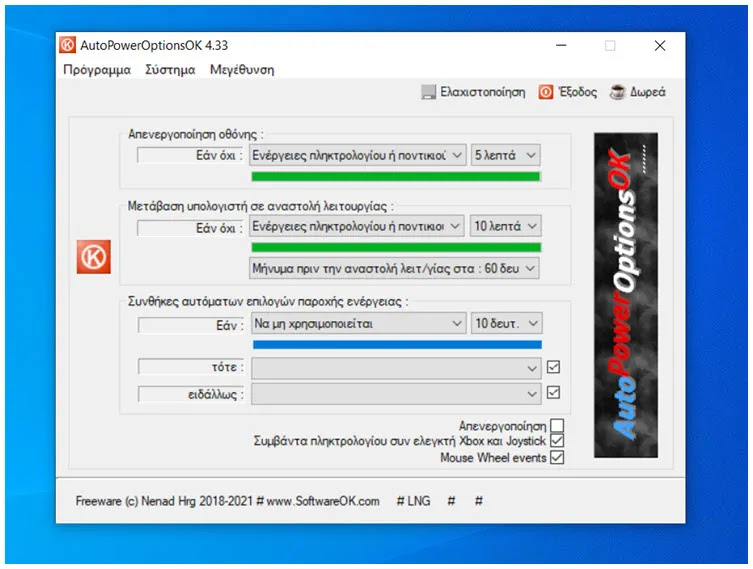Click the Ελαχιστοποίηση button label

coord(483,92)
